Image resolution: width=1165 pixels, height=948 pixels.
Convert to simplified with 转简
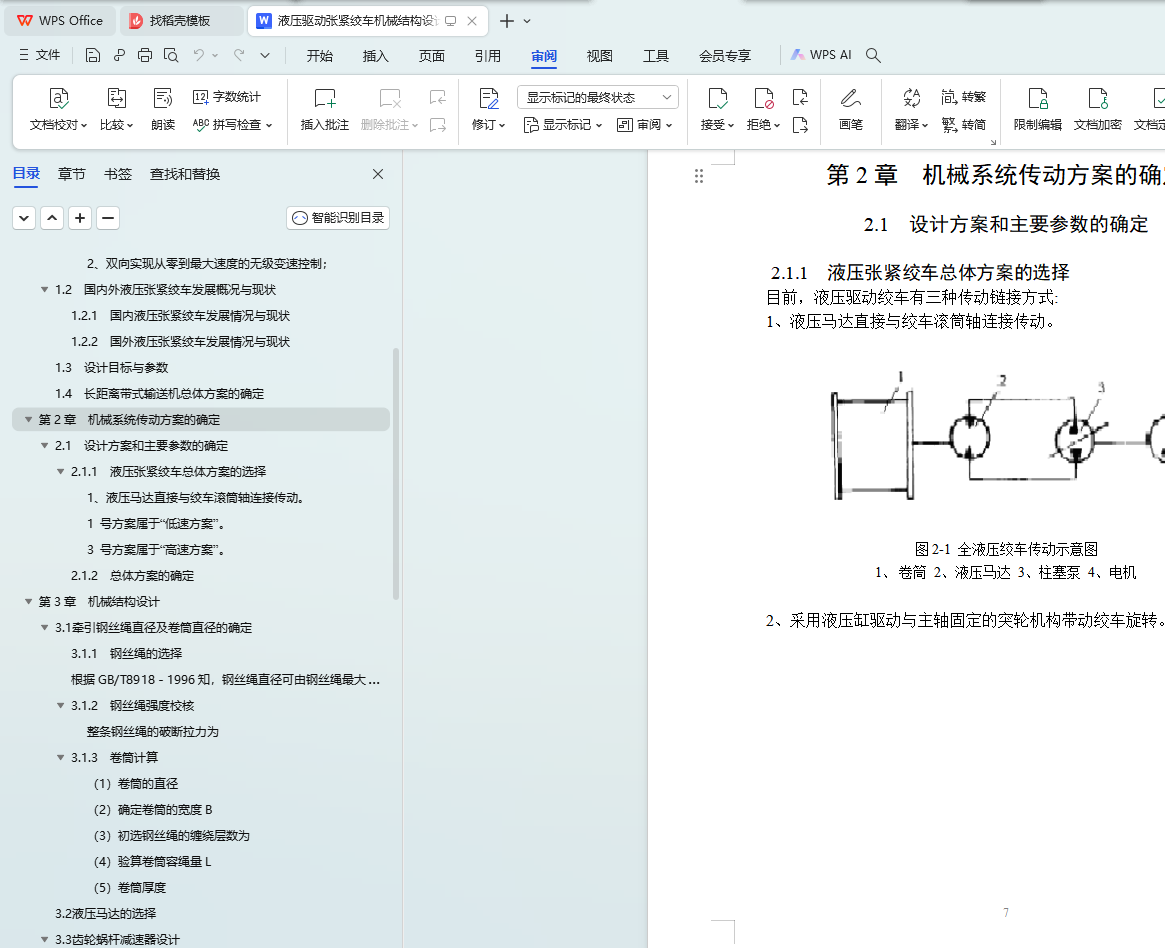tap(964, 125)
